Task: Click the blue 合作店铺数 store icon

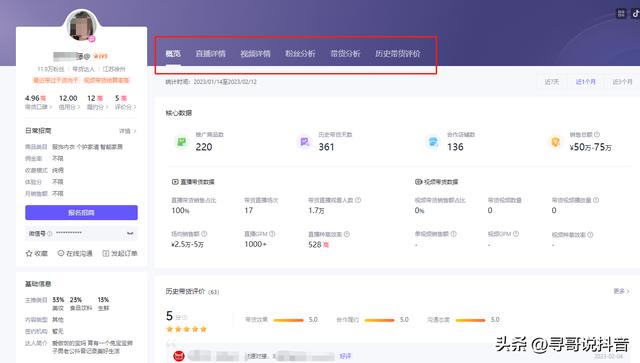Action: (433, 142)
